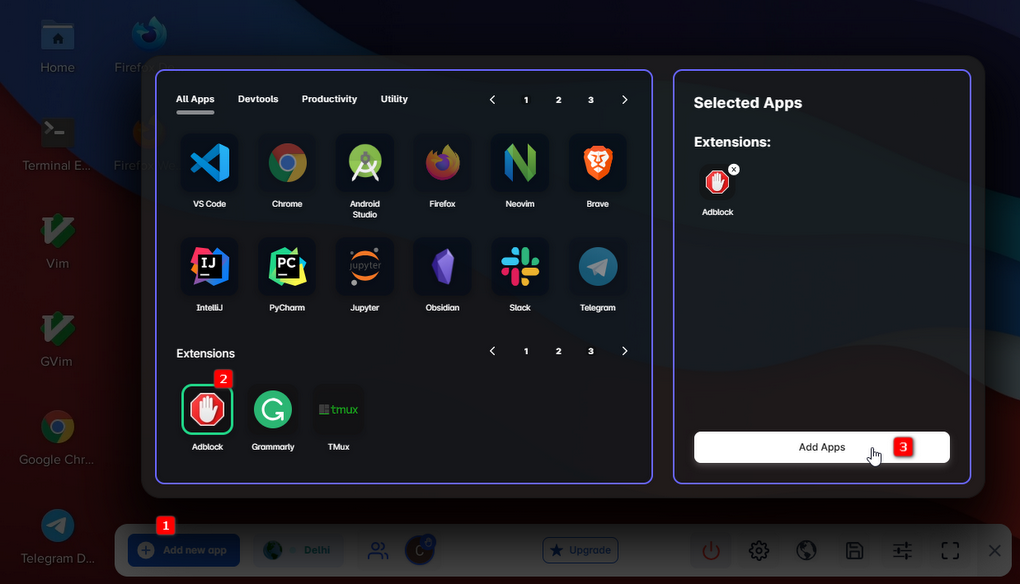Choose the Slack app icon

coord(520,267)
